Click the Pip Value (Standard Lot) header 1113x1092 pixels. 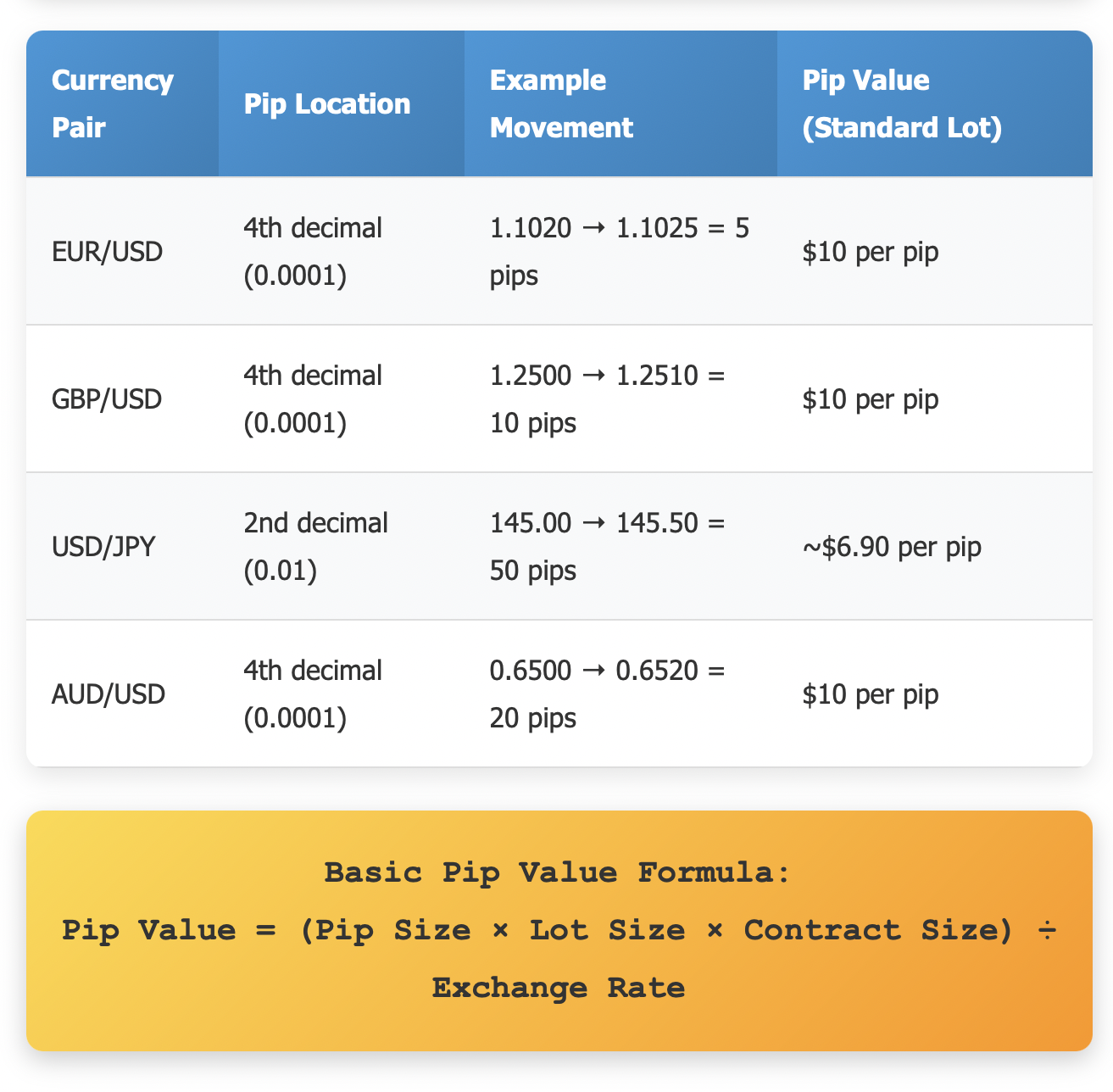(x=934, y=103)
